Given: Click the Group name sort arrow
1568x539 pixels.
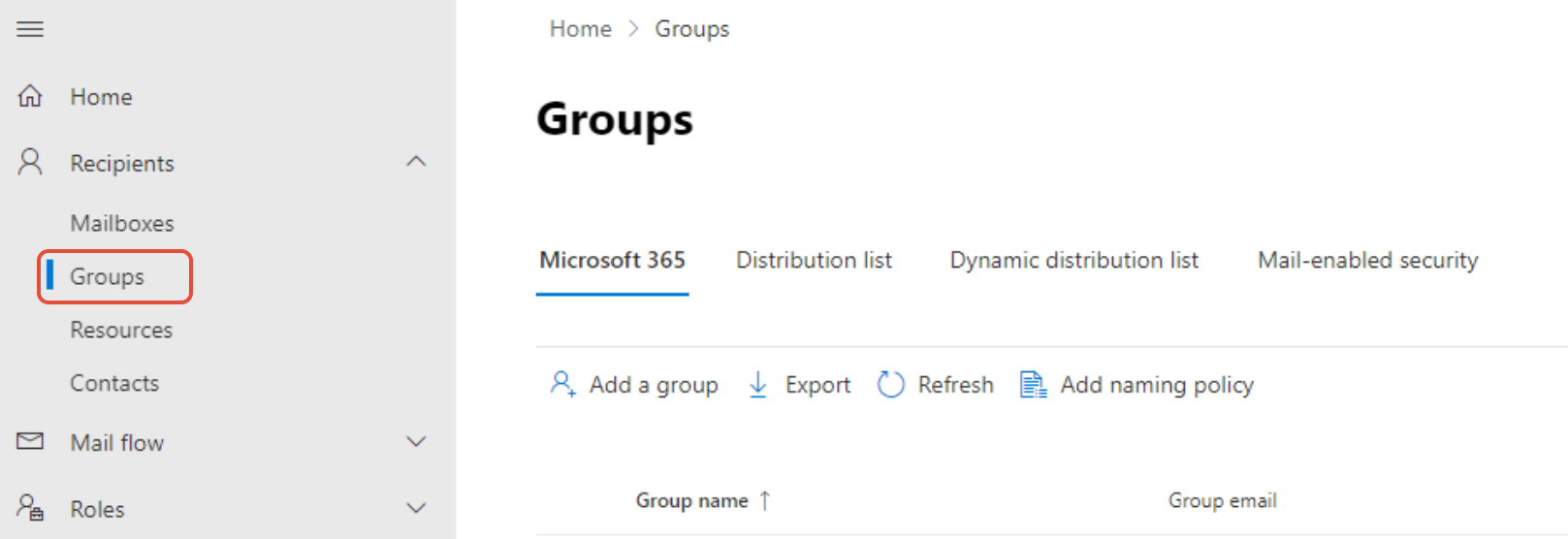Looking at the screenshot, I should coord(765,500).
